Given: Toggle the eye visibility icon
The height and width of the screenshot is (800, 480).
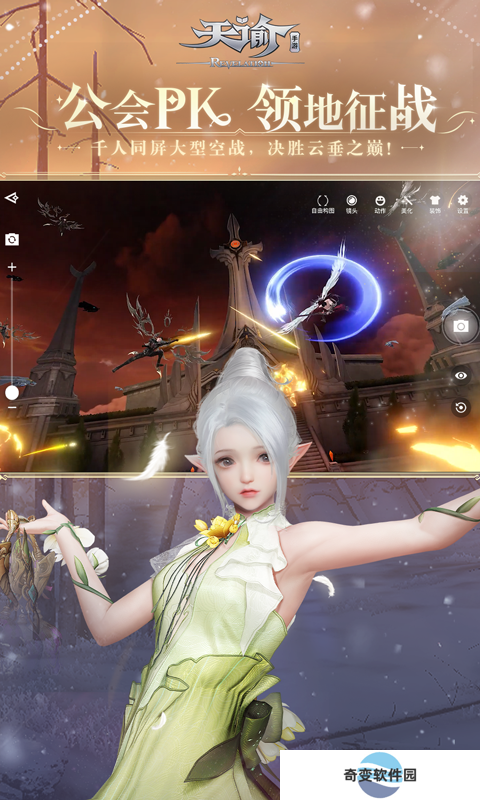Looking at the screenshot, I should (x=461, y=376).
